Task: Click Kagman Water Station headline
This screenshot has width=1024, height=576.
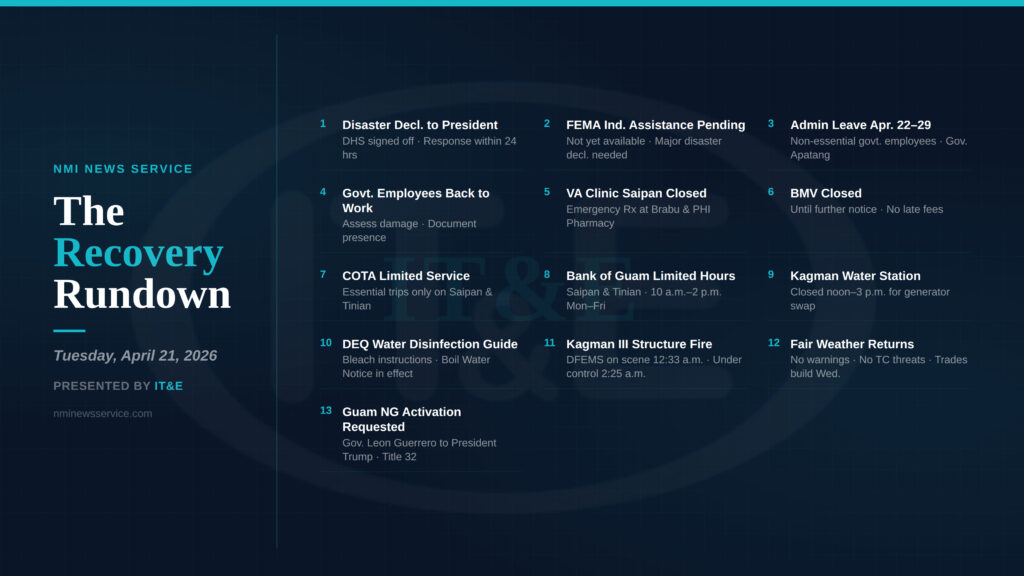Action: tap(855, 276)
